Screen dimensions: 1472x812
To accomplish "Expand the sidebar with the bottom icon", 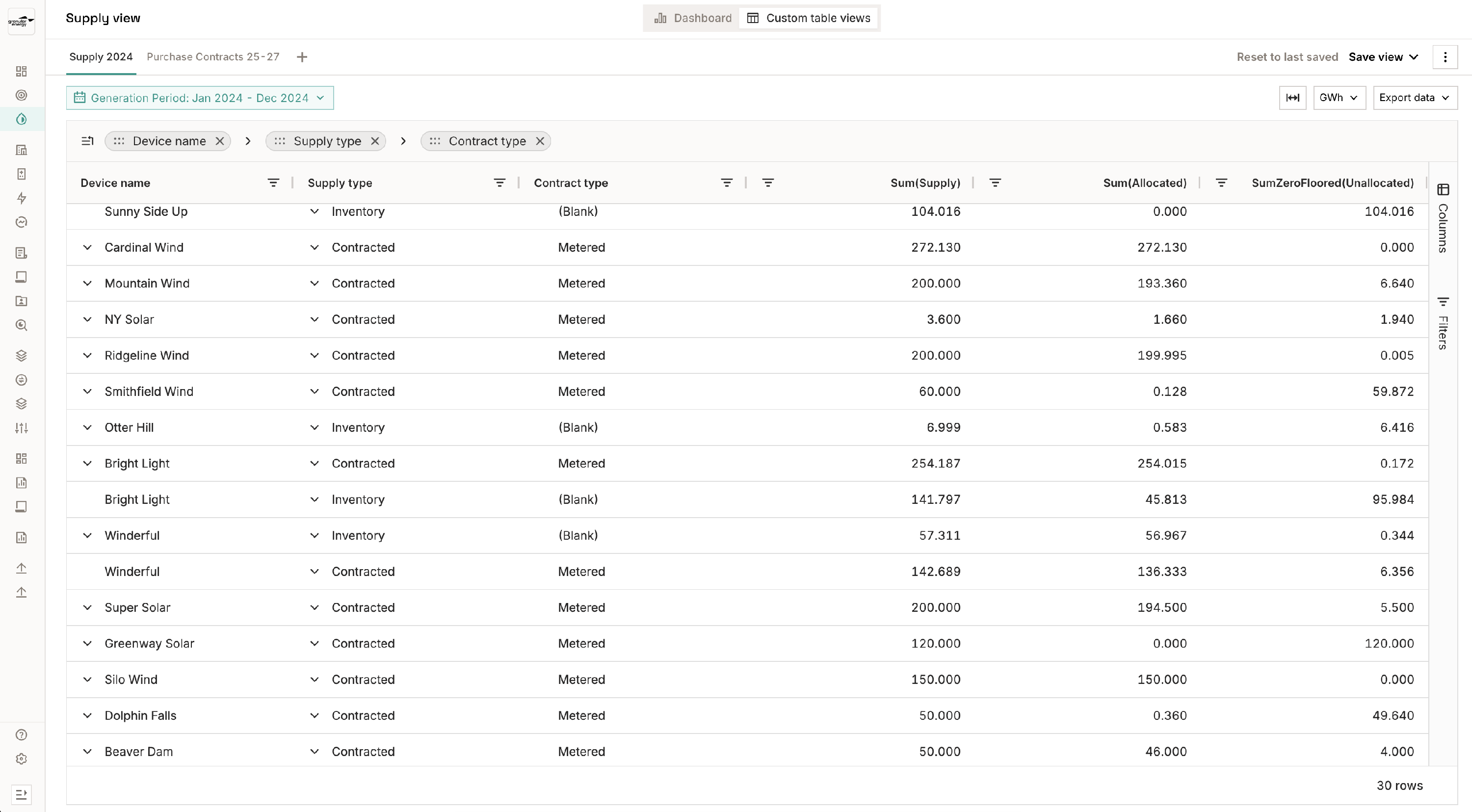I will [x=21, y=794].
